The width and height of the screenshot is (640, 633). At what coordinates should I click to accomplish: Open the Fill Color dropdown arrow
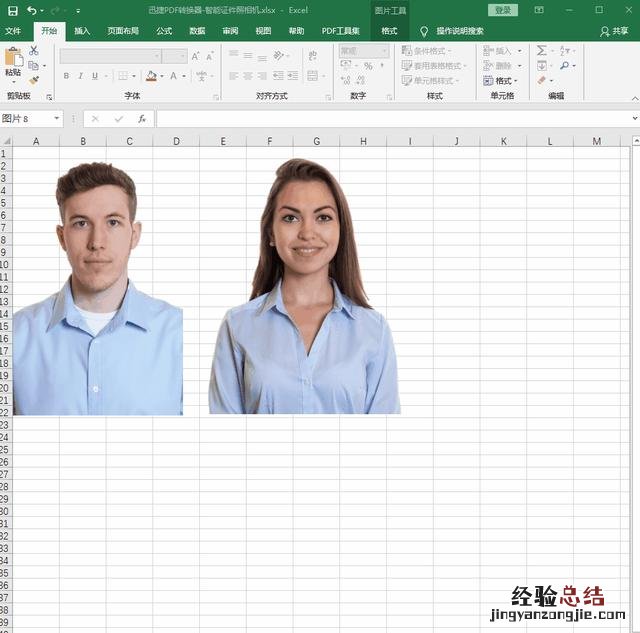coord(162,76)
